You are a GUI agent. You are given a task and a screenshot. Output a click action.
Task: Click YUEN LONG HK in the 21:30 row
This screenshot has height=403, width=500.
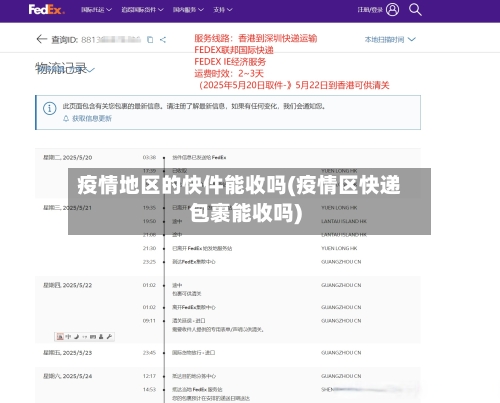point(339,248)
